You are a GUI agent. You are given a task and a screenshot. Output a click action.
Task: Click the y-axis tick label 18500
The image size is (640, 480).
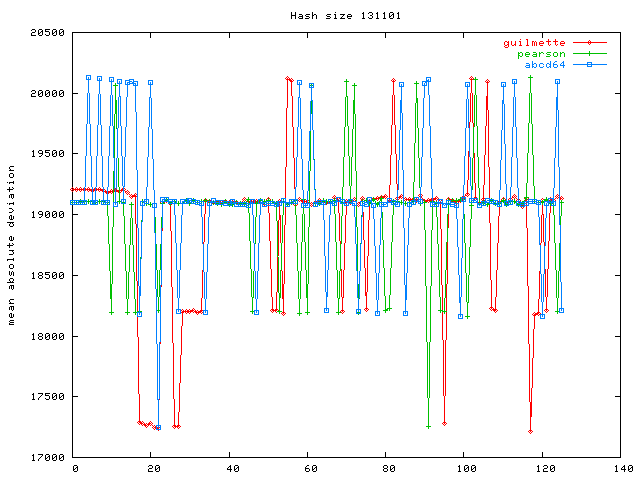(48, 276)
